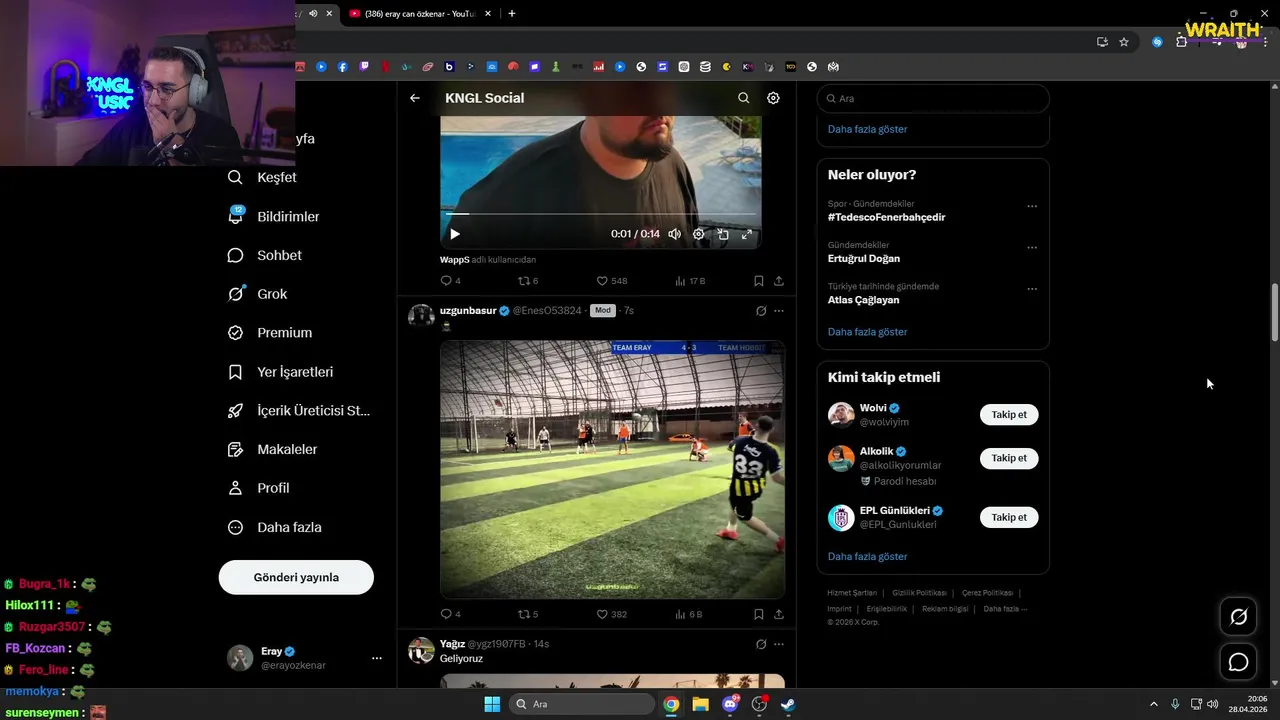This screenshot has height=720, width=1280.
Task: Open the İçerik Üreticisi Stüdyosu item
Action: tap(299, 411)
